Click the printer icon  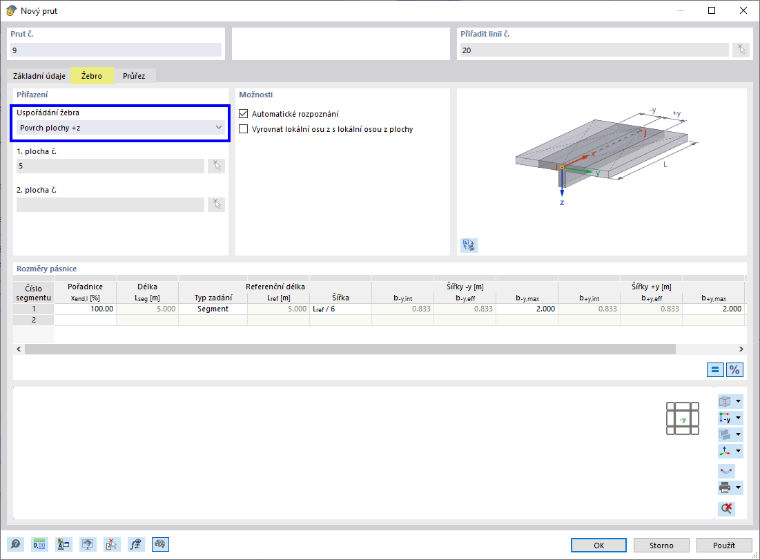[725, 487]
